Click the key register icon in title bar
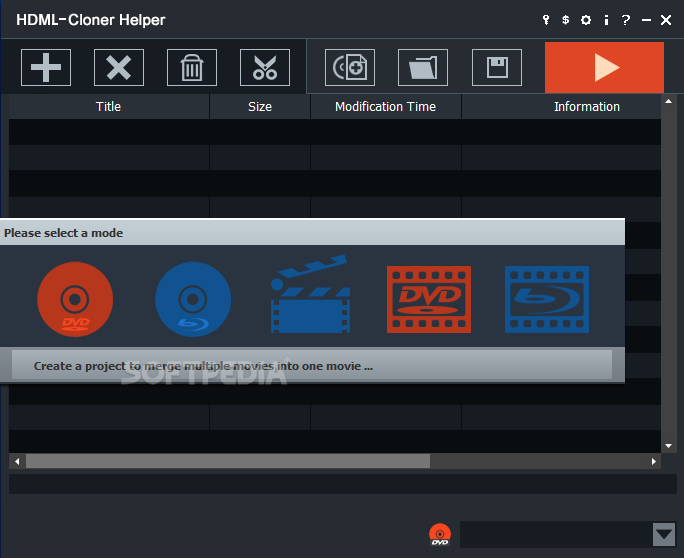This screenshot has width=684, height=558. pyautogui.click(x=546, y=20)
